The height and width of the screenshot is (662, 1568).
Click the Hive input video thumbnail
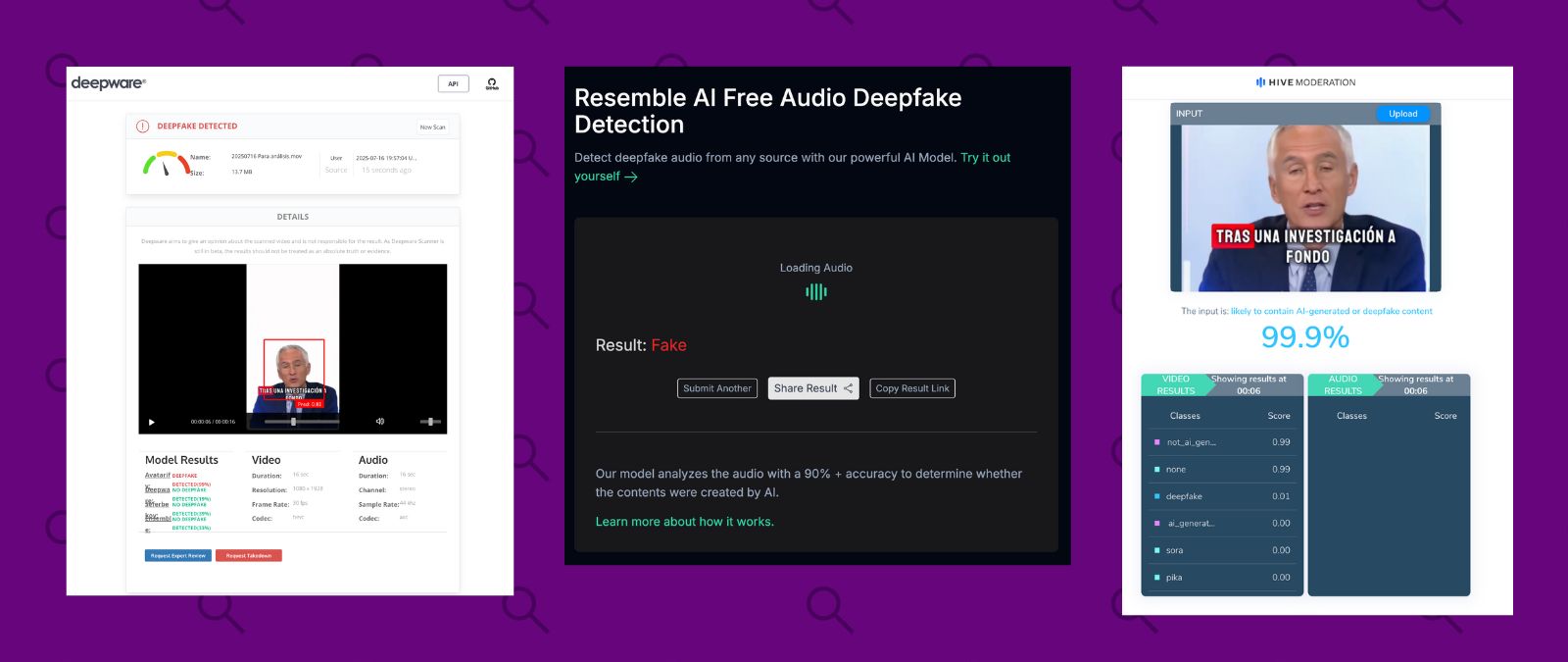[1305, 207]
